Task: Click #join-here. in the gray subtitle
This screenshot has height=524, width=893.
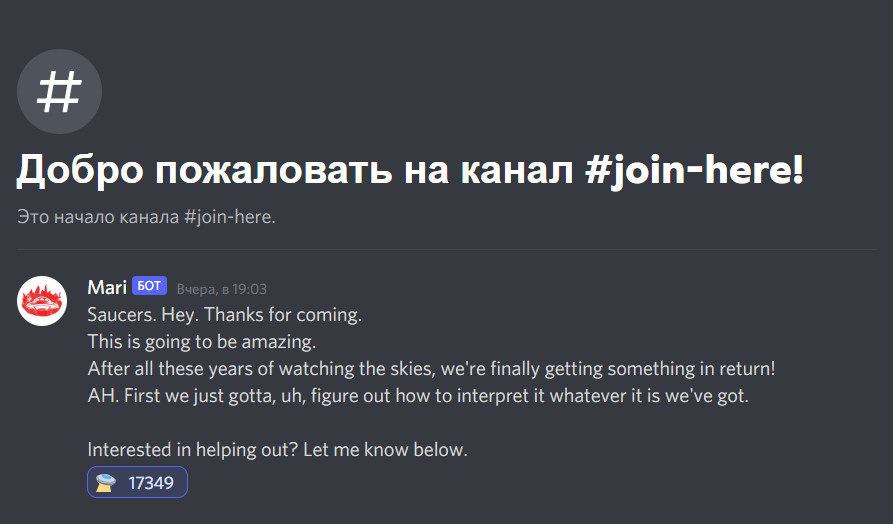Action: [229, 217]
